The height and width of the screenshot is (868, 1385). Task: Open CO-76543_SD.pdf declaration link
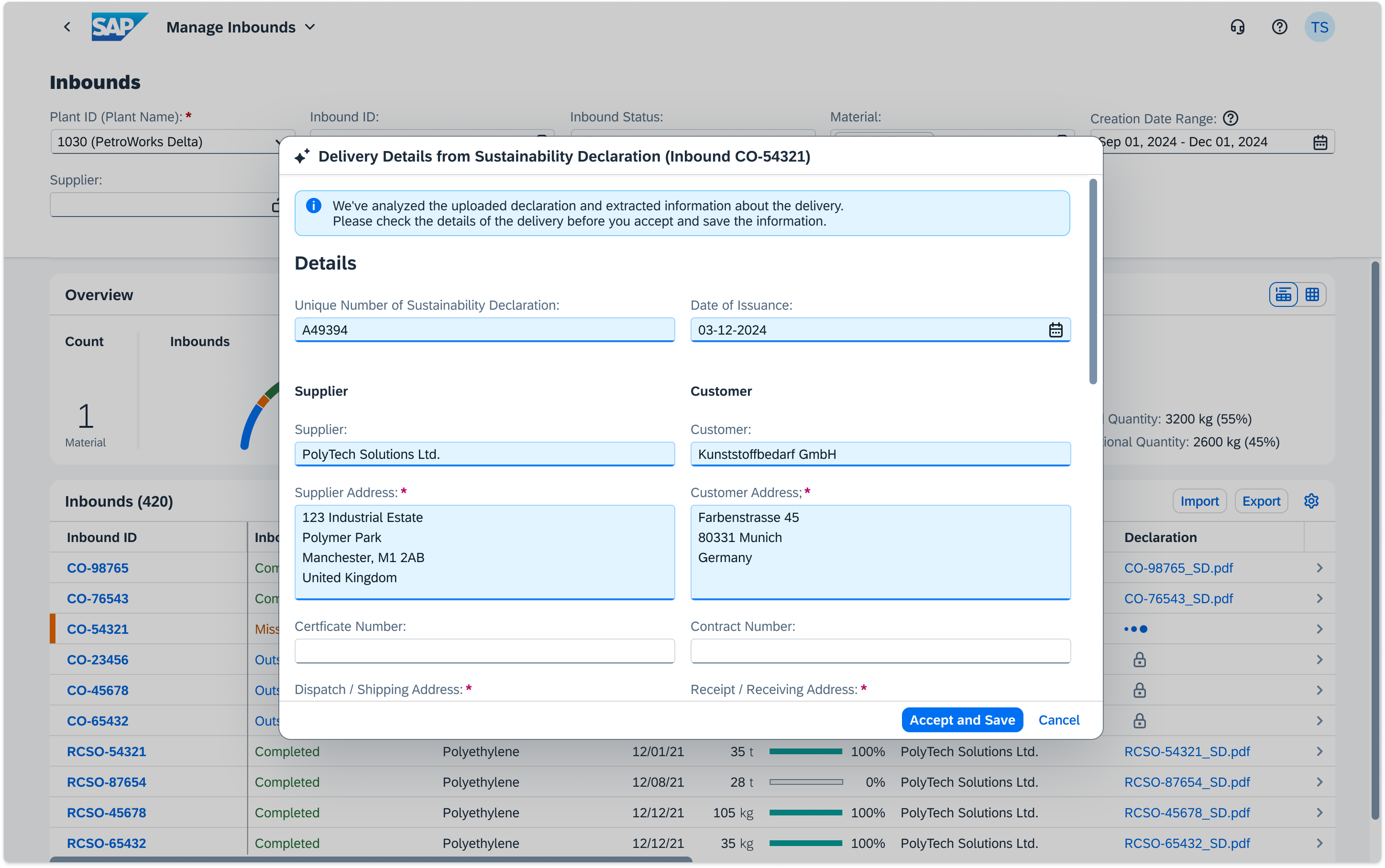[1178, 599]
